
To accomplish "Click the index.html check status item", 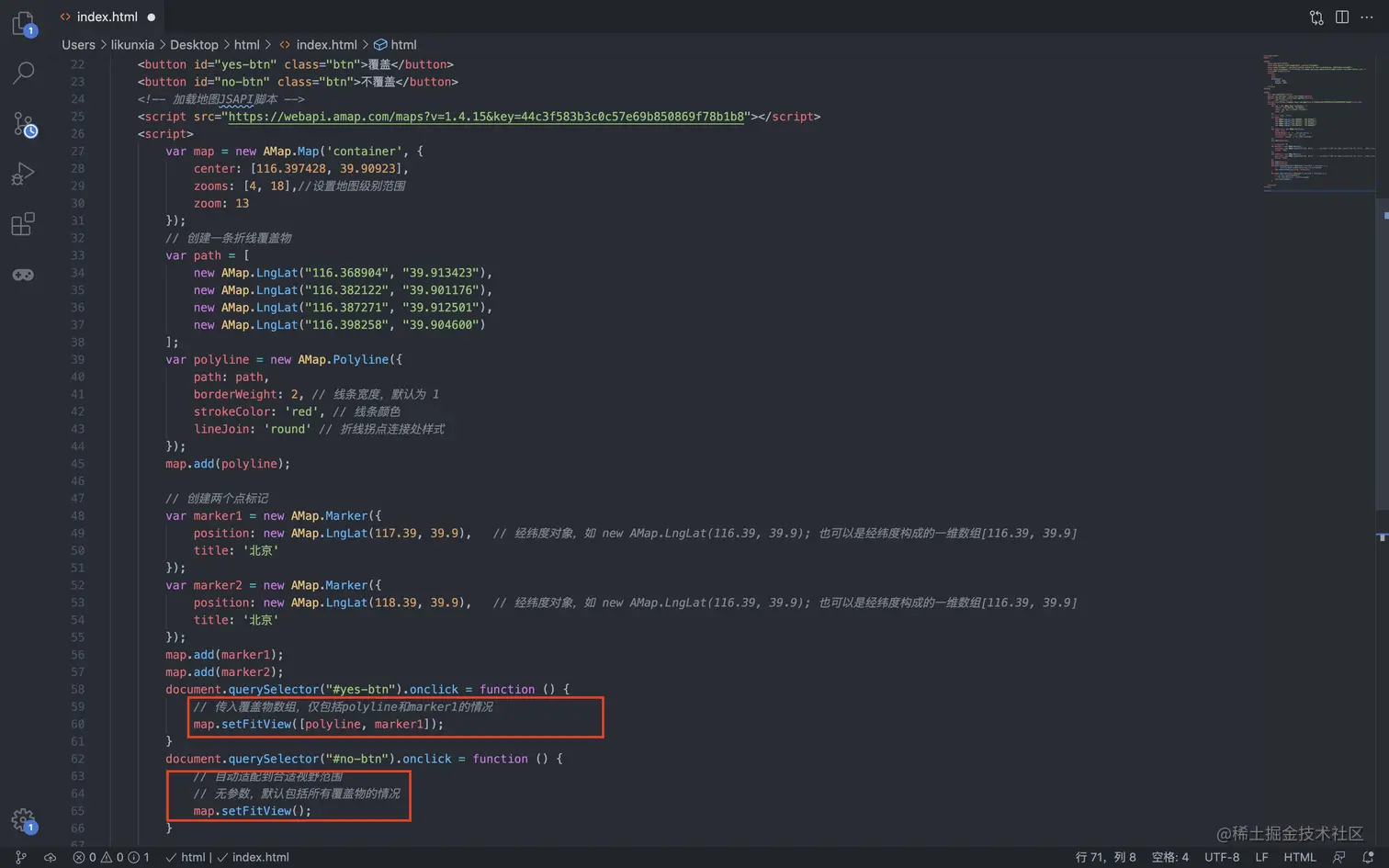I will 253,857.
